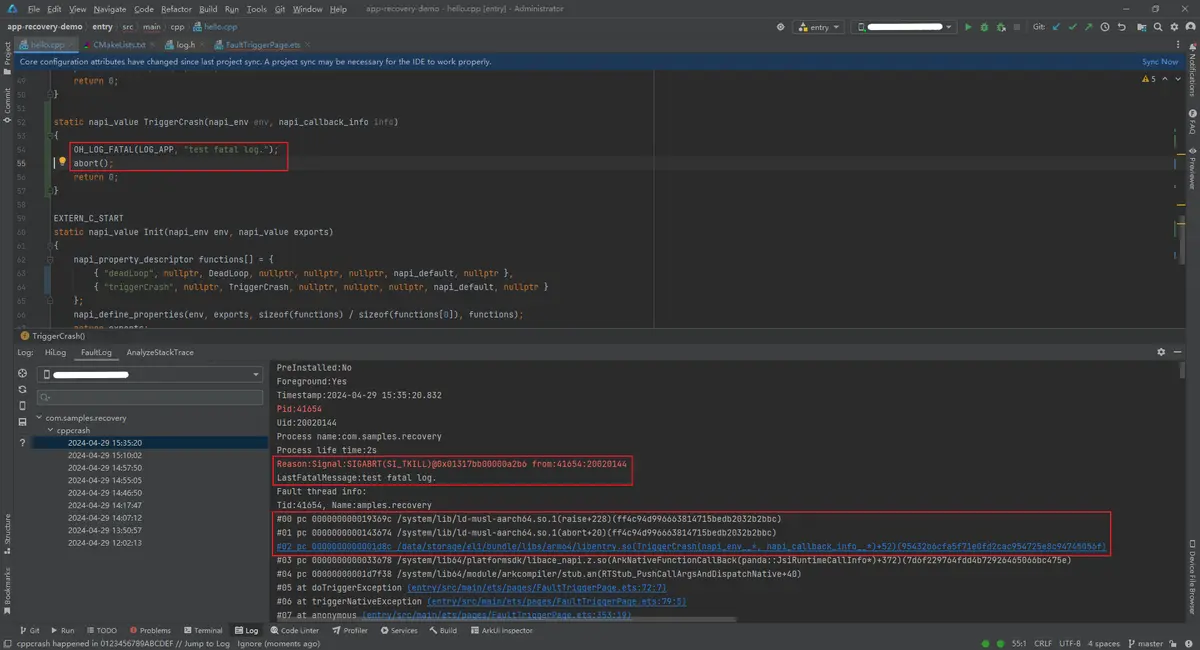The width and height of the screenshot is (1200, 650).
Task: Open the File menu
Action: click(33, 9)
